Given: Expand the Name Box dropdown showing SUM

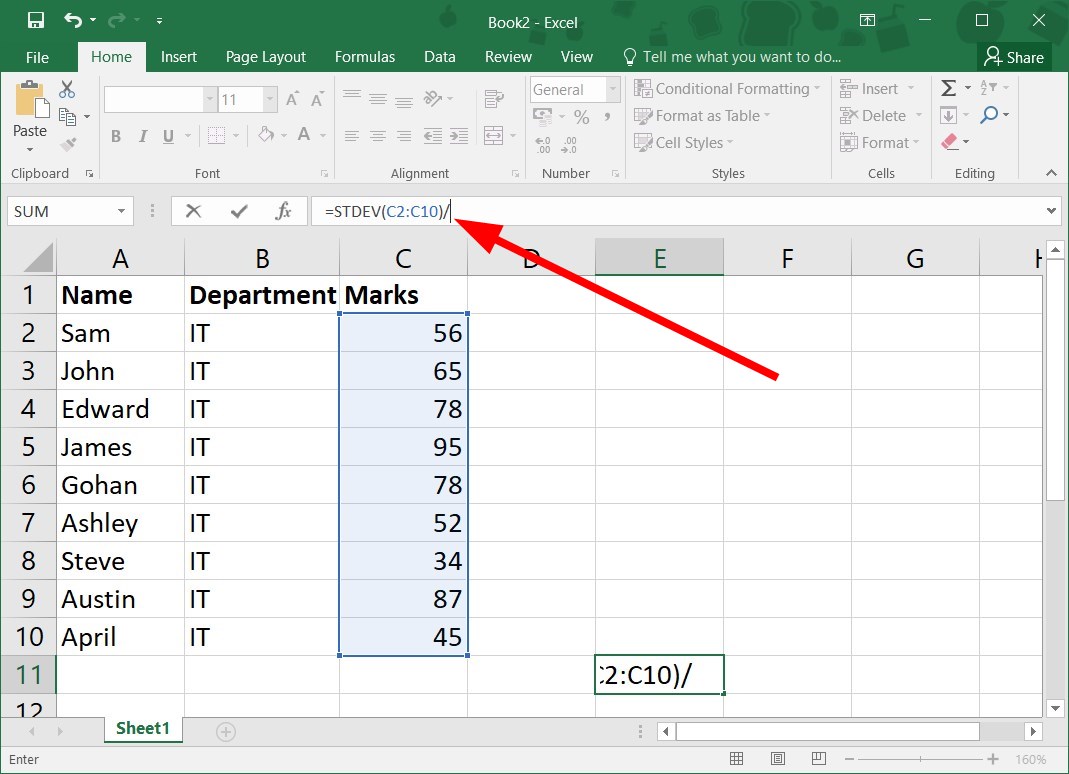Looking at the screenshot, I should point(121,211).
